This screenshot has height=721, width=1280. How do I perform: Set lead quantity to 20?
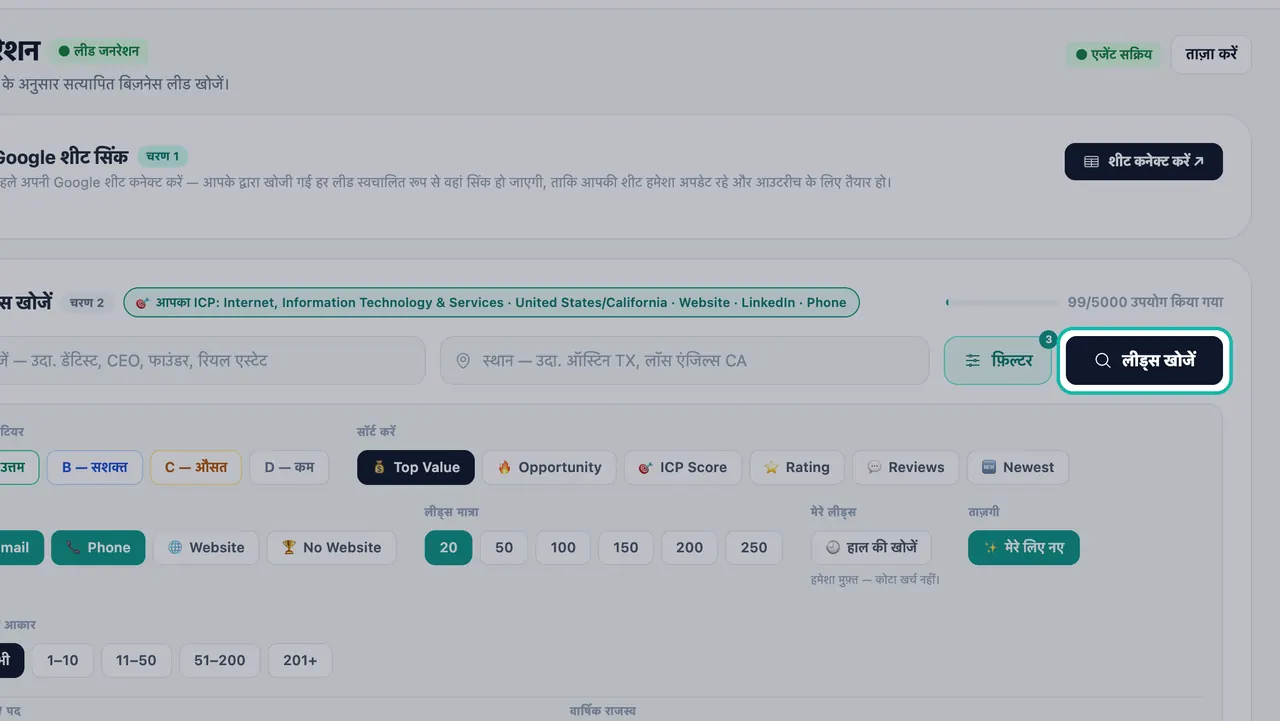pyautogui.click(x=448, y=547)
